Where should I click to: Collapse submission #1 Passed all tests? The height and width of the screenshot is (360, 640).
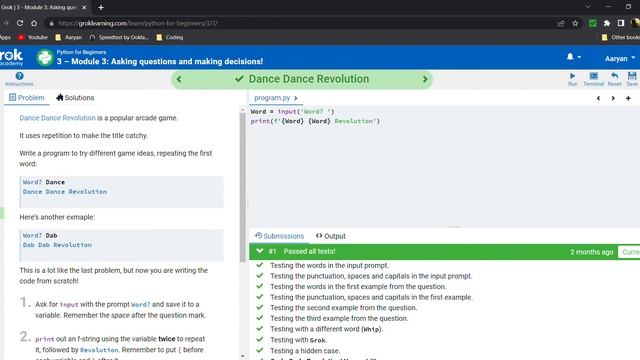click(x=259, y=251)
